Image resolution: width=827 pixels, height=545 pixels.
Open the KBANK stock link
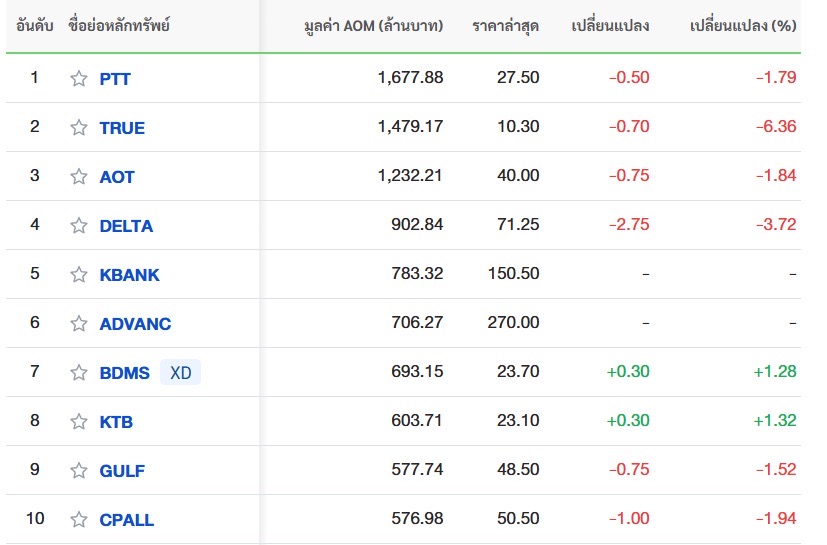pyautogui.click(x=129, y=275)
